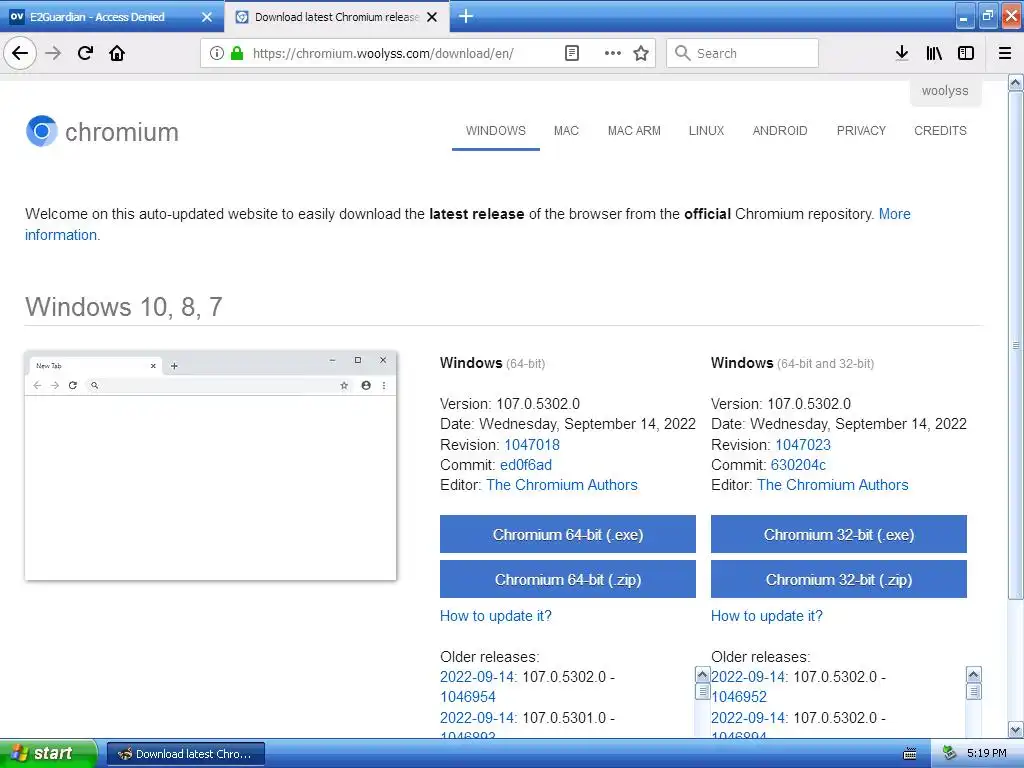1024x768 pixels.
Task: Click the Chromium logo icon
Action: (x=42, y=131)
